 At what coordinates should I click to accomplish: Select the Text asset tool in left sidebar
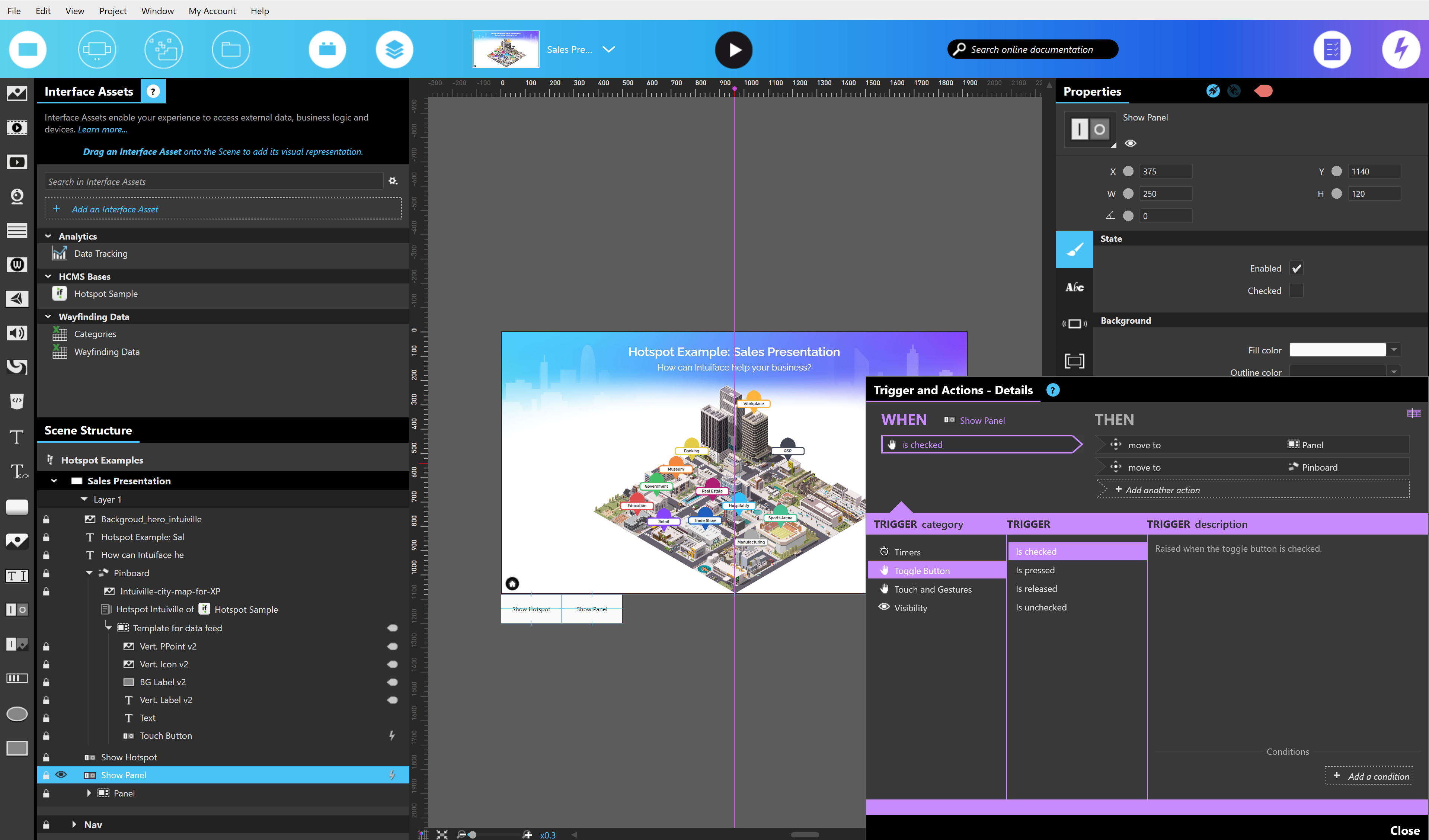pos(17,437)
